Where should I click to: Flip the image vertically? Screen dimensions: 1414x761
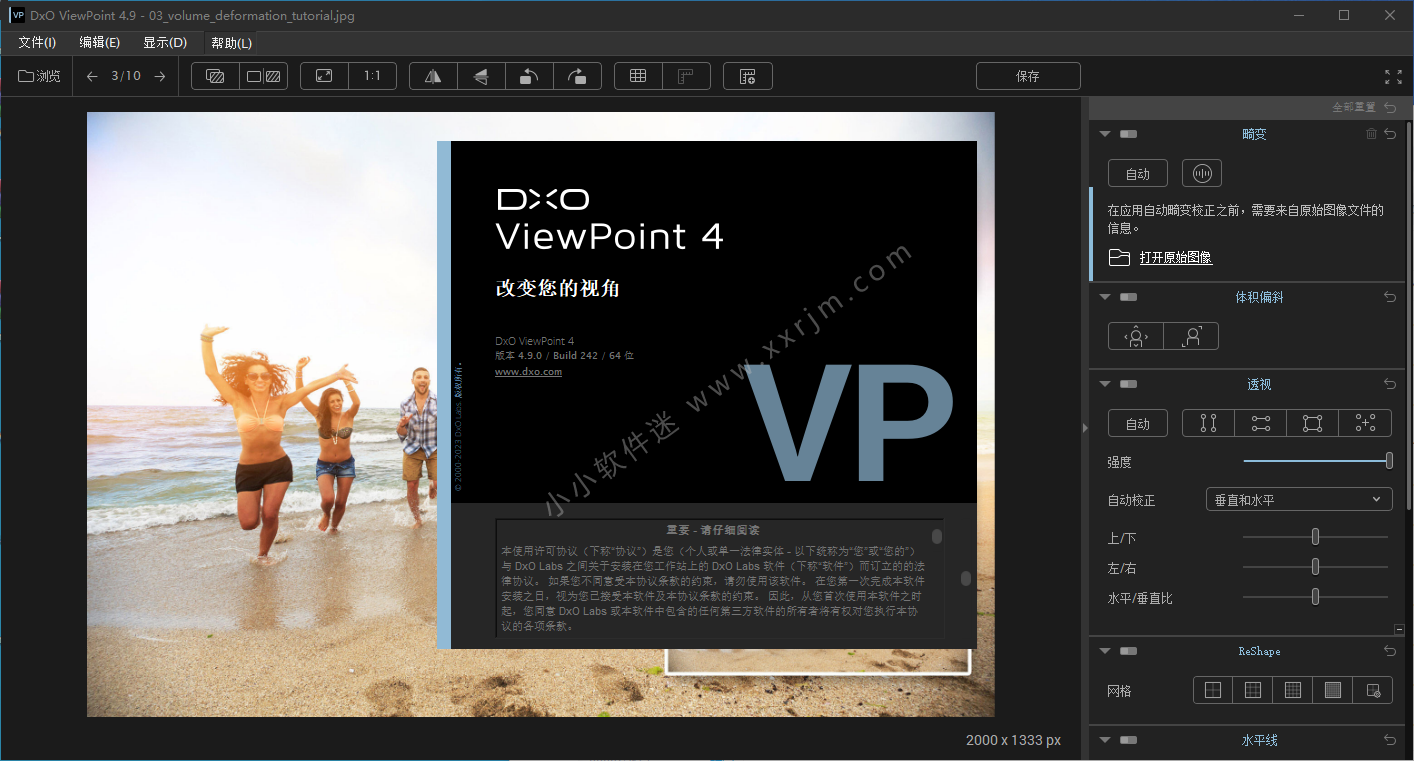(481, 76)
